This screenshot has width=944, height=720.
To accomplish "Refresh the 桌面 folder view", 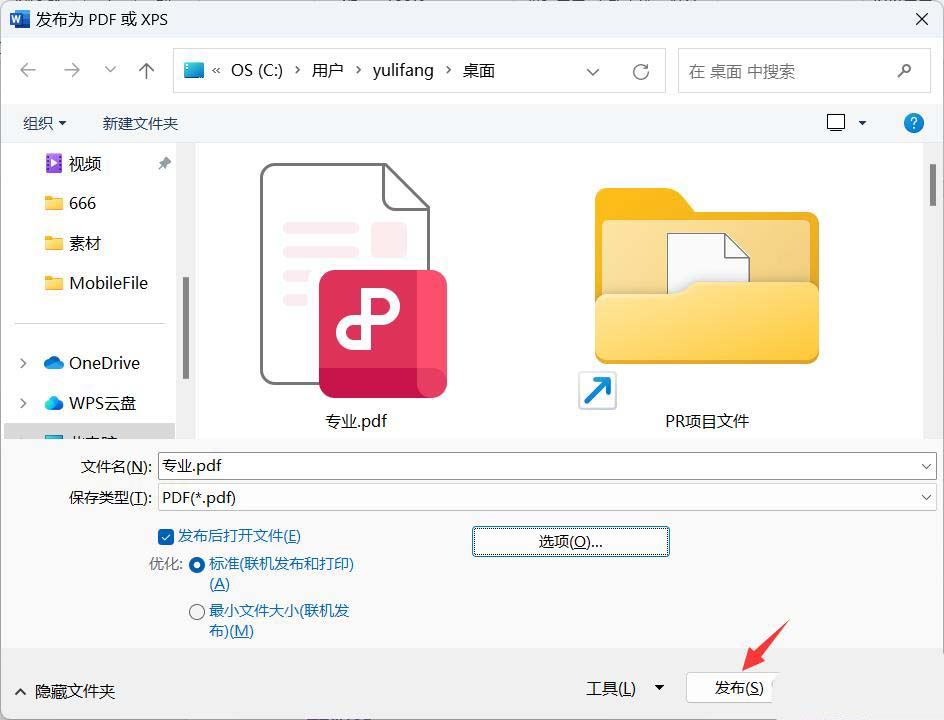I will pos(637,70).
